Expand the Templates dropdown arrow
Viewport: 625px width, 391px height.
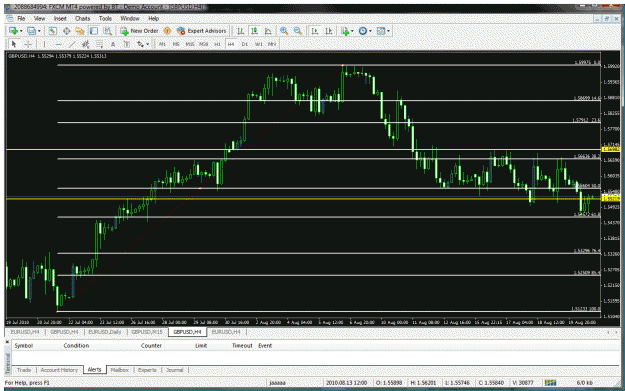388,31
